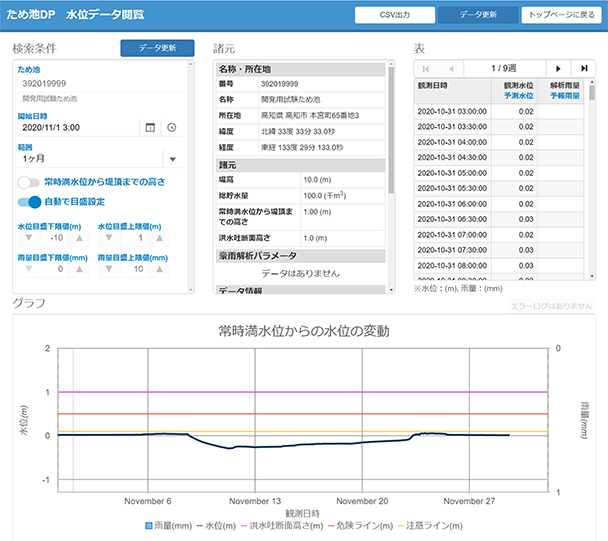608x541 pixels.
Task: Toggle 常時満水位から堤頂までの高さ switch
Action: point(29,182)
